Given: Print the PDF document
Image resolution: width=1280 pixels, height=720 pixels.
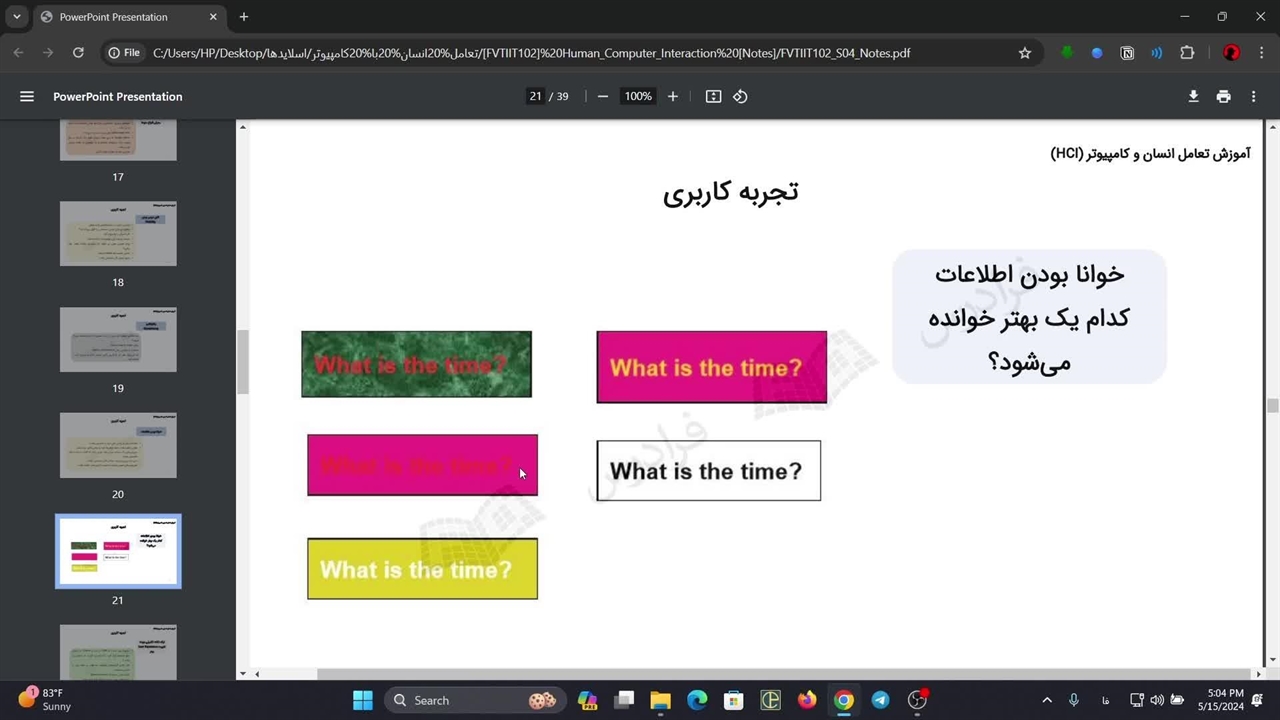Looking at the screenshot, I should click(1223, 97).
